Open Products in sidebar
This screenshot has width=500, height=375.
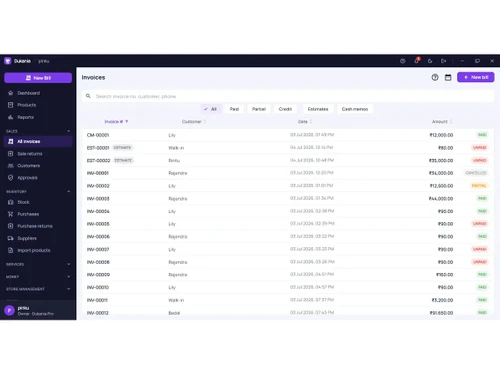[x=38, y=105]
